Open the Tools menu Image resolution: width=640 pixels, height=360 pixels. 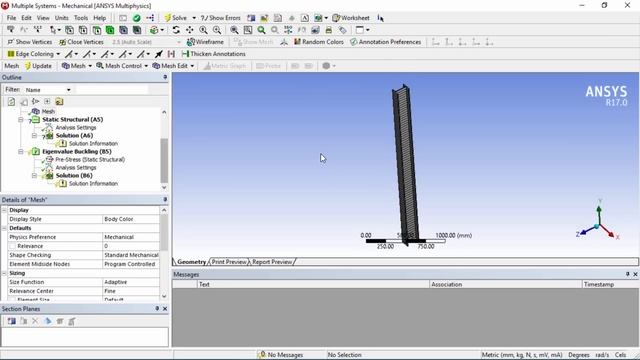tap(81, 18)
